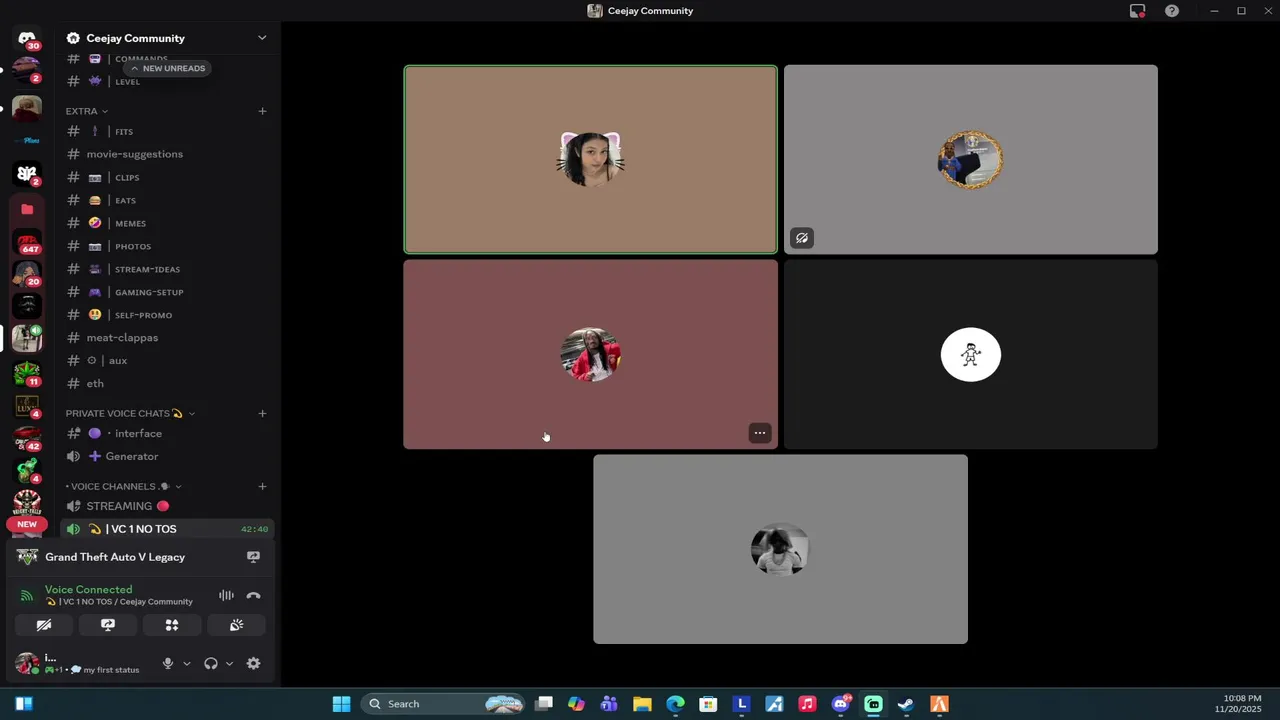The image size is (1280, 720).
Task: Add channel to PRIVATE VOICE CHATS
Action: click(x=262, y=413)
